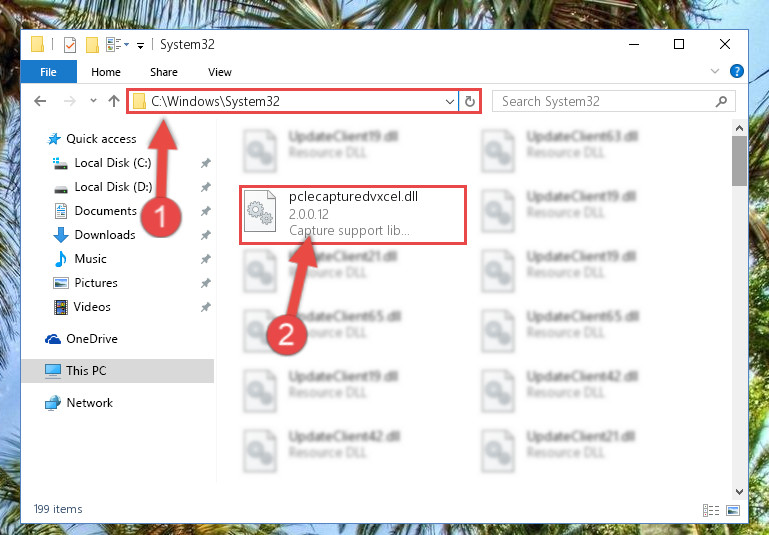Click pin icon beside Downloads

205,235
